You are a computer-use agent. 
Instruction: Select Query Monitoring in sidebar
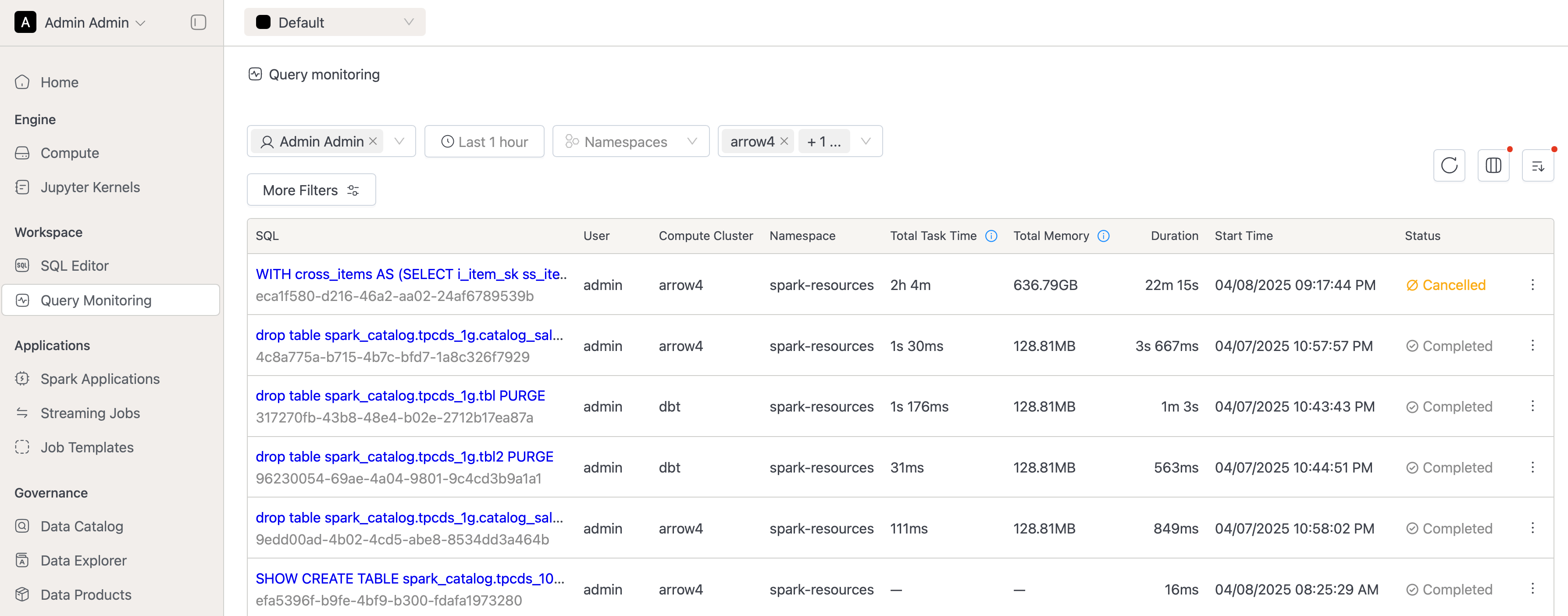tap(110, 301)
